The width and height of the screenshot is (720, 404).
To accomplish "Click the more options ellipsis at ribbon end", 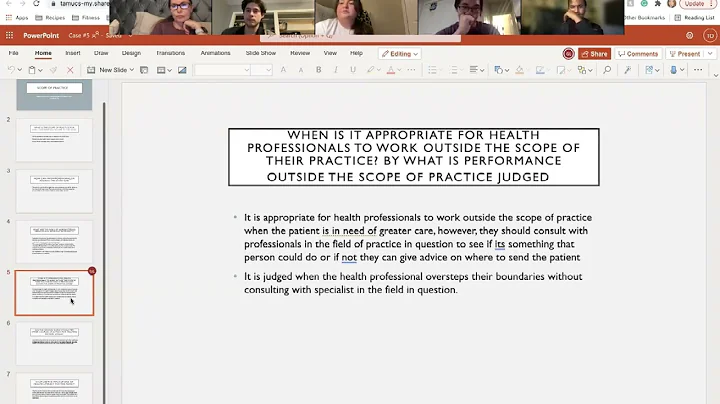I will (698, 70).
